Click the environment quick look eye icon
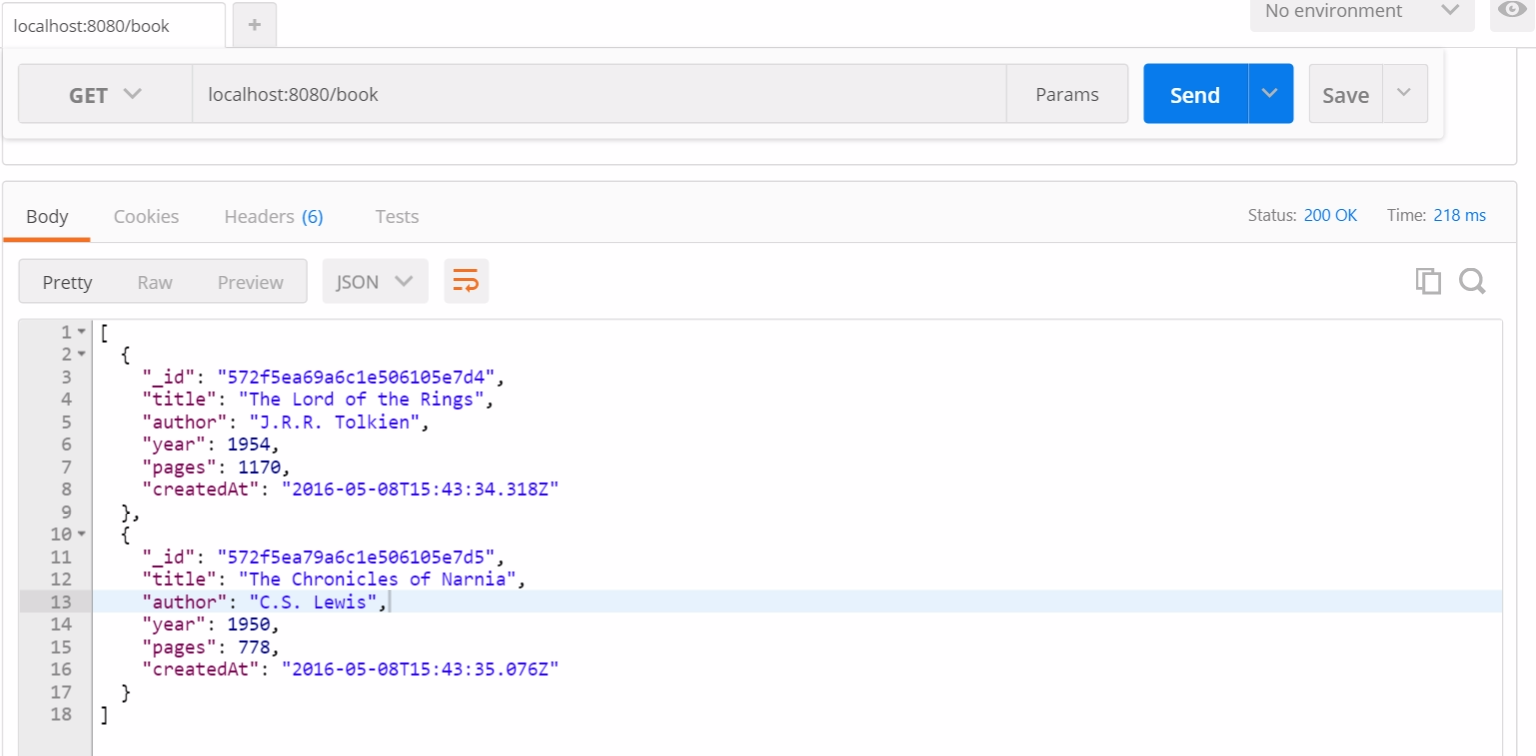The image size is (1536, 756). click(1513, 11)
